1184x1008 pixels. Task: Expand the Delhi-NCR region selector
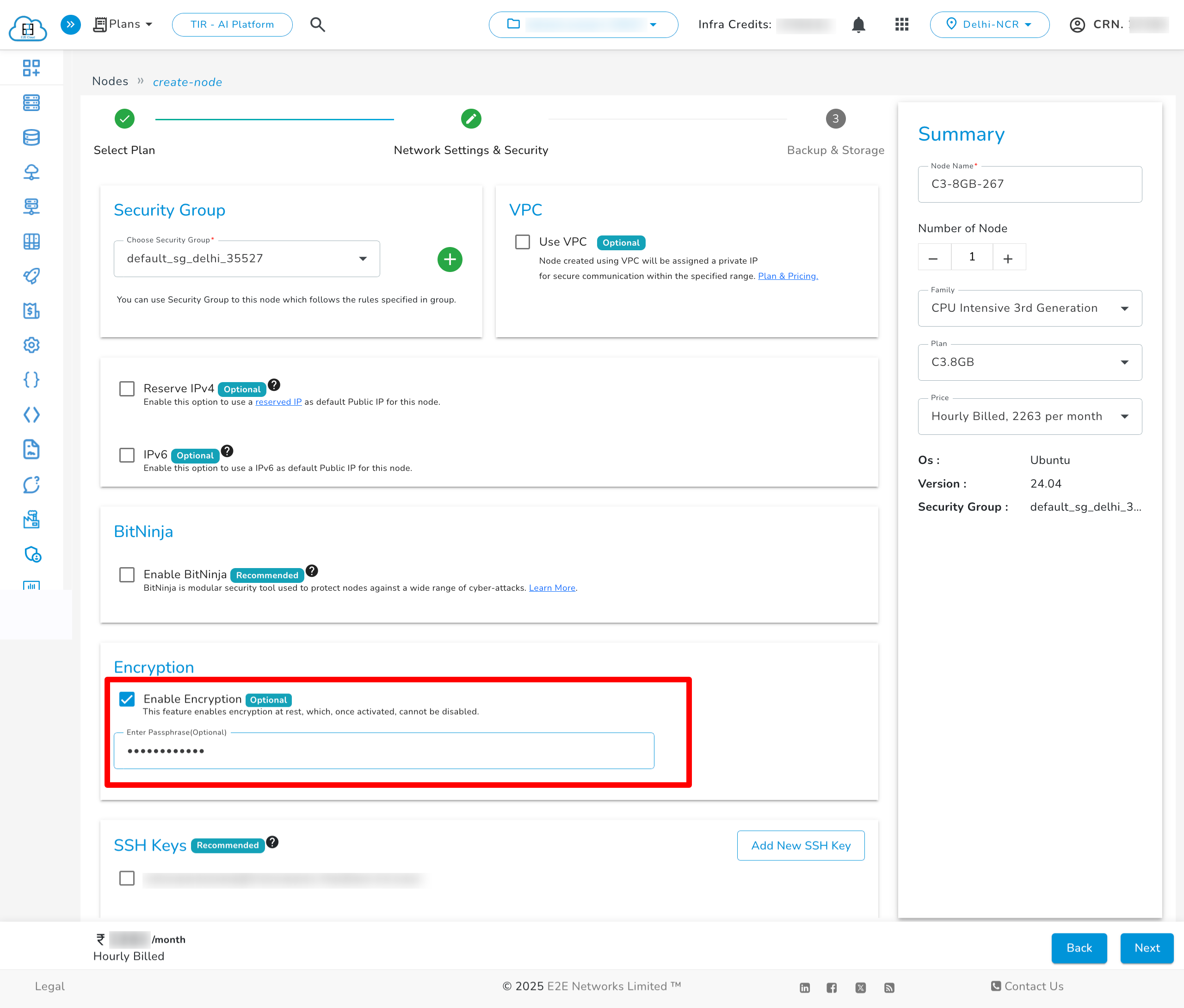tap(990, 25)
